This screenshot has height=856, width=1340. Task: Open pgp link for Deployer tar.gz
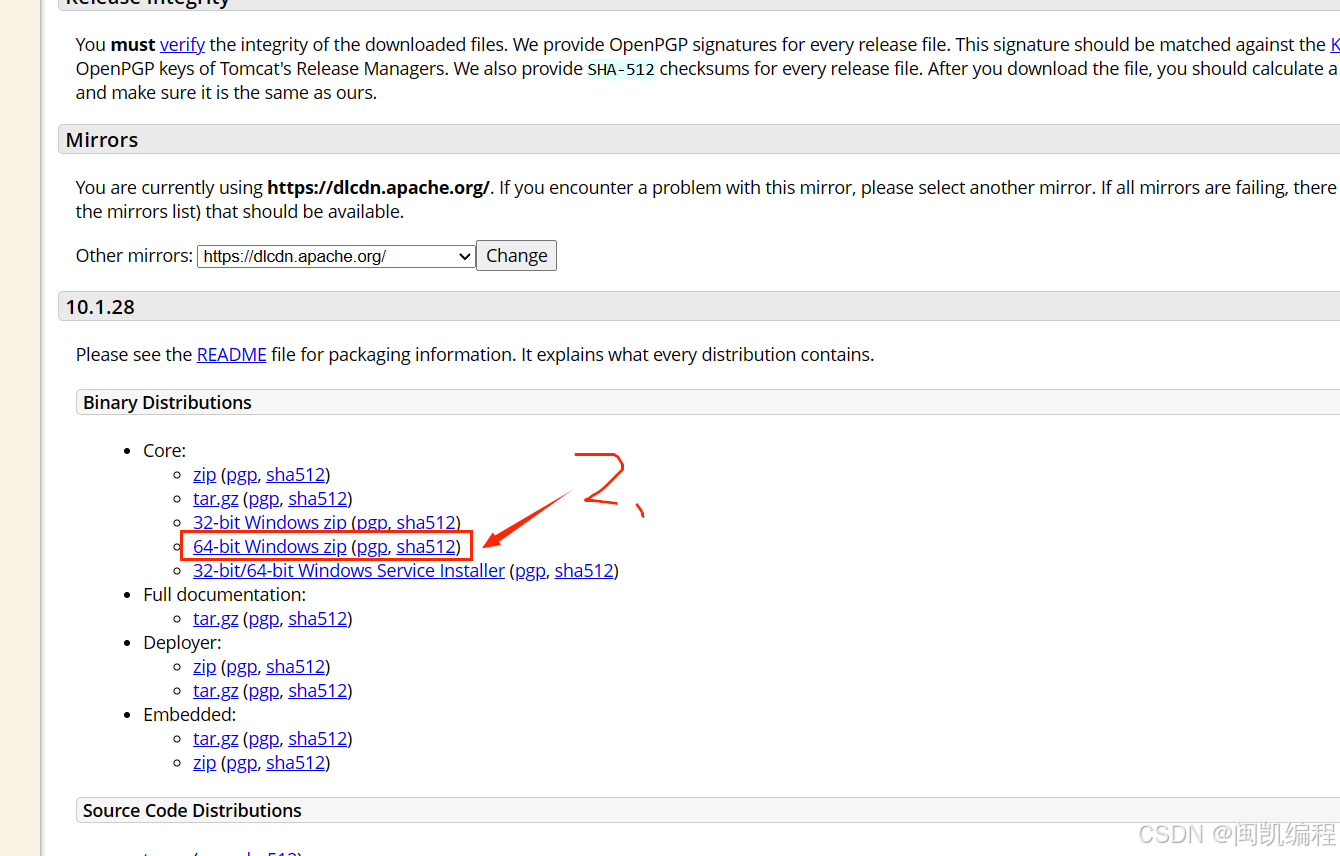point(263,690)
